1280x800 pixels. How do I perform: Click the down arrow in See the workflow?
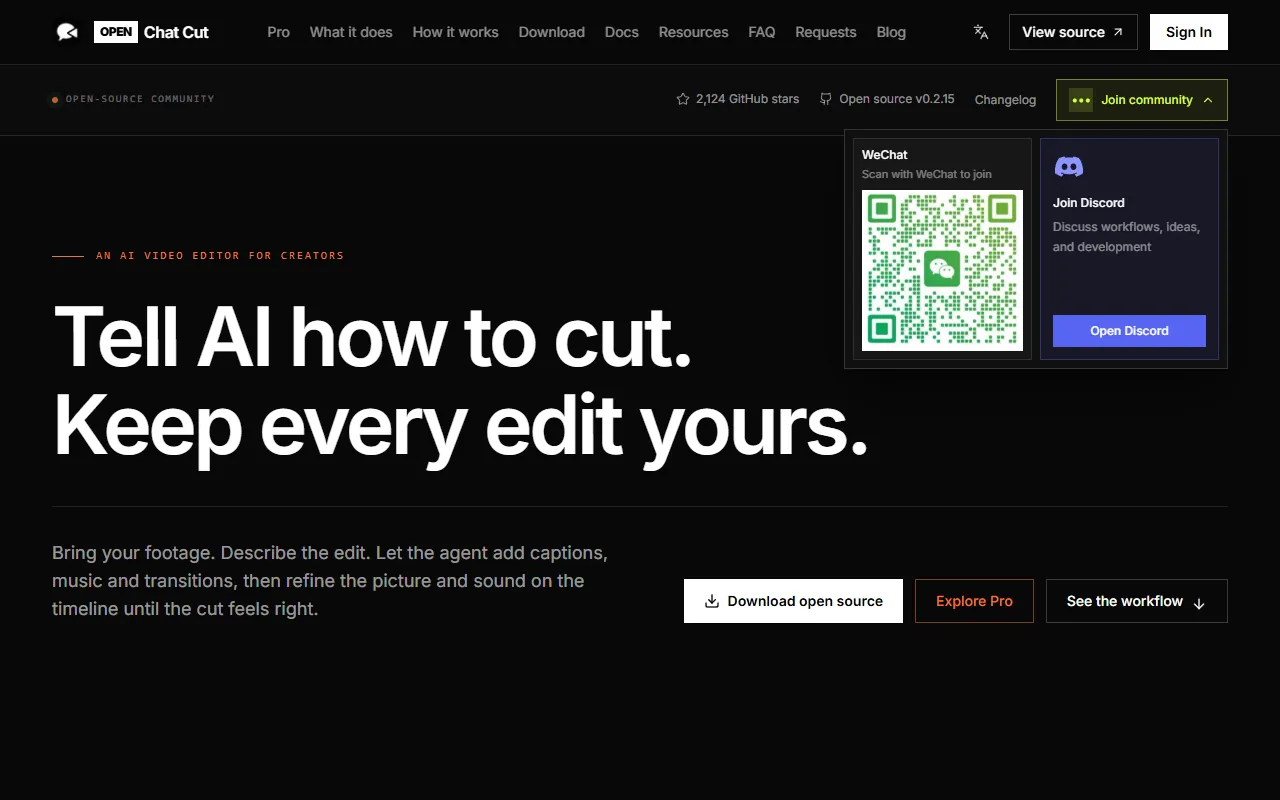[x=1199, y=603]
